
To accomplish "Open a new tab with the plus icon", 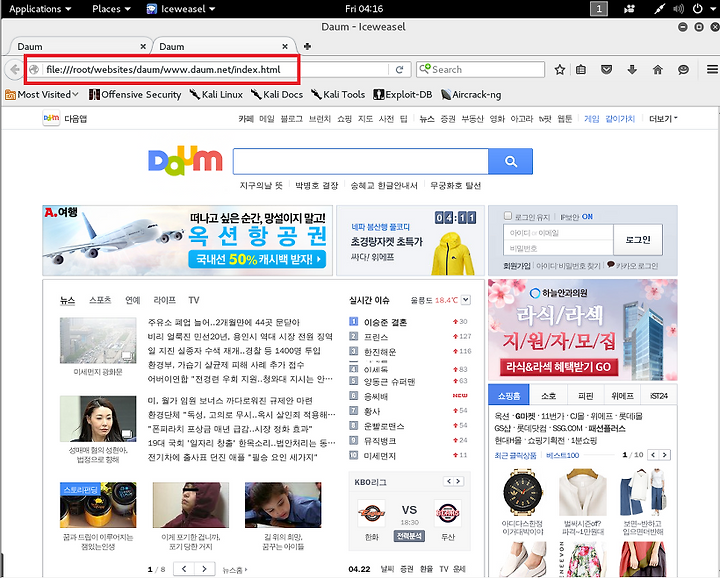I will 307,46.
